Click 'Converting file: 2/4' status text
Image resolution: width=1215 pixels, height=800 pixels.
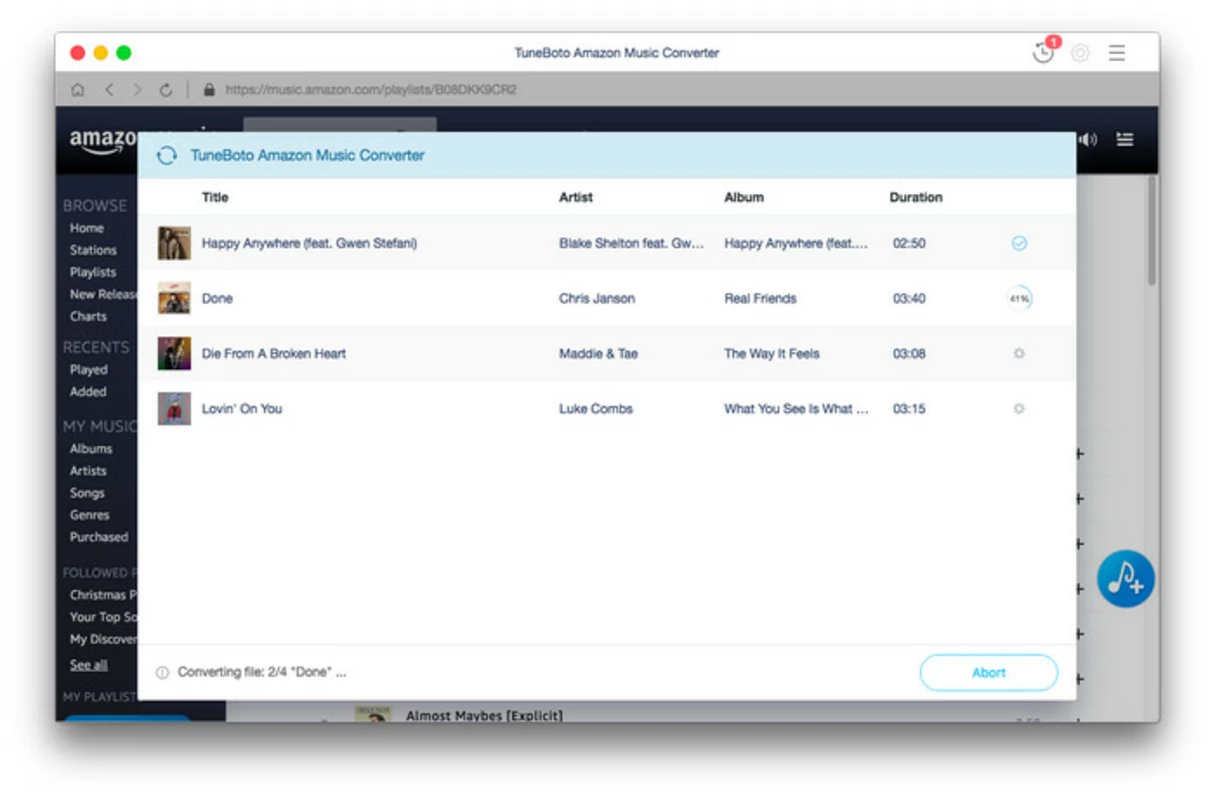pos(262,673)
